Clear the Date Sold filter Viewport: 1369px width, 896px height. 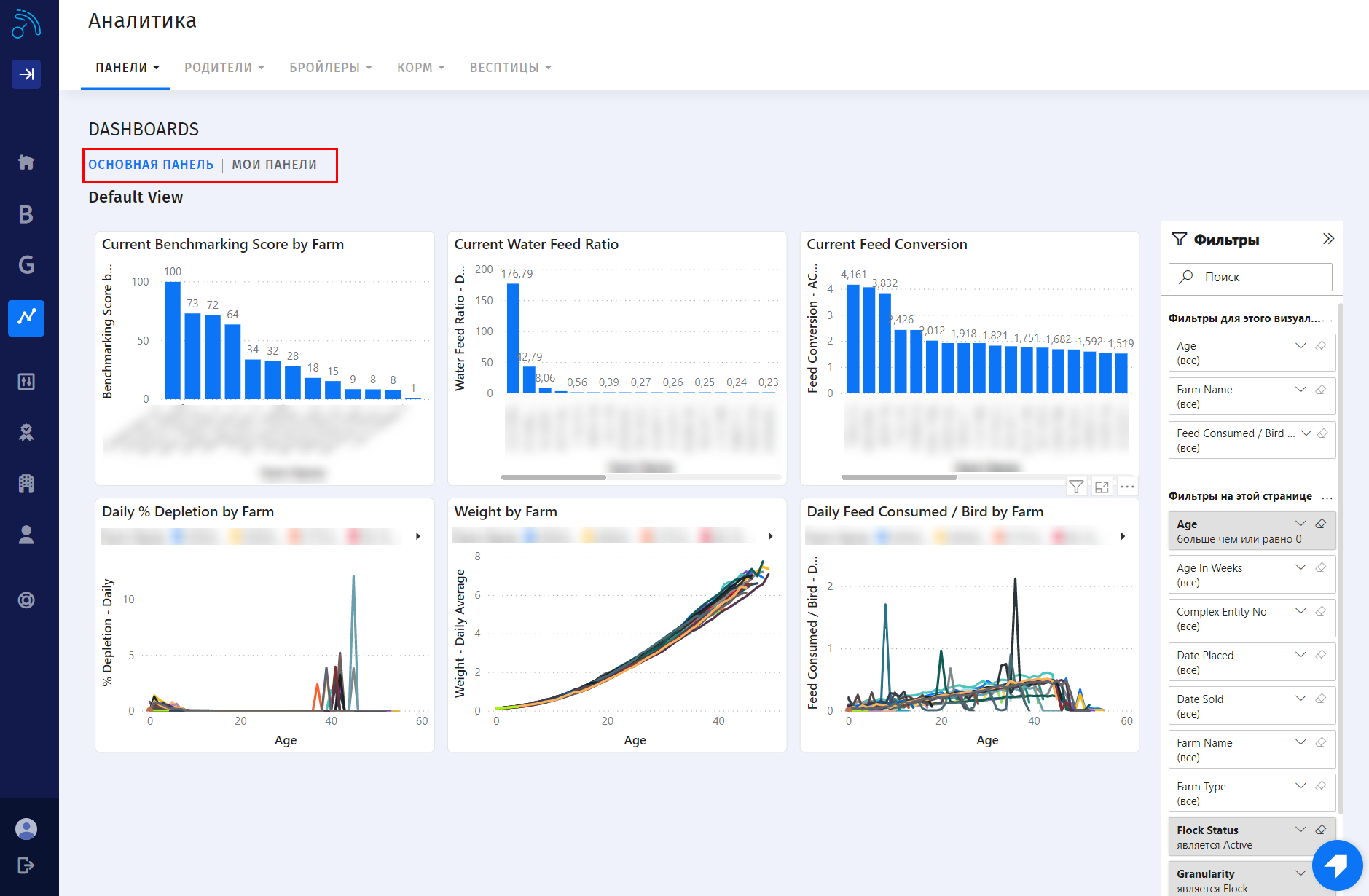coord(1321,699)
